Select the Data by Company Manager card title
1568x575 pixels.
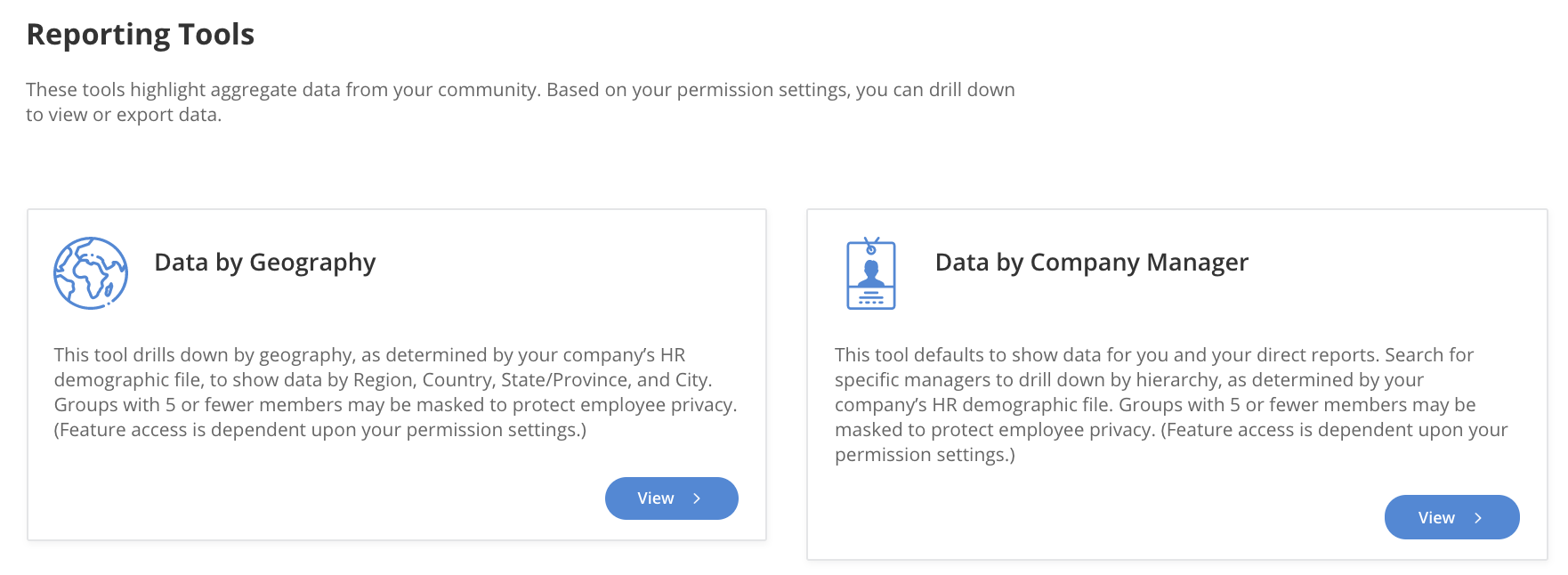(x=1091, y=263)
